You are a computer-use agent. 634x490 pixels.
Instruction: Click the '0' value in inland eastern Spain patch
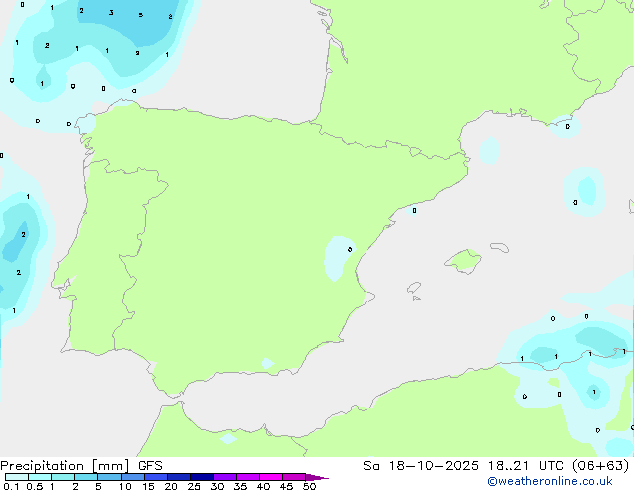[x=350, y=249]
